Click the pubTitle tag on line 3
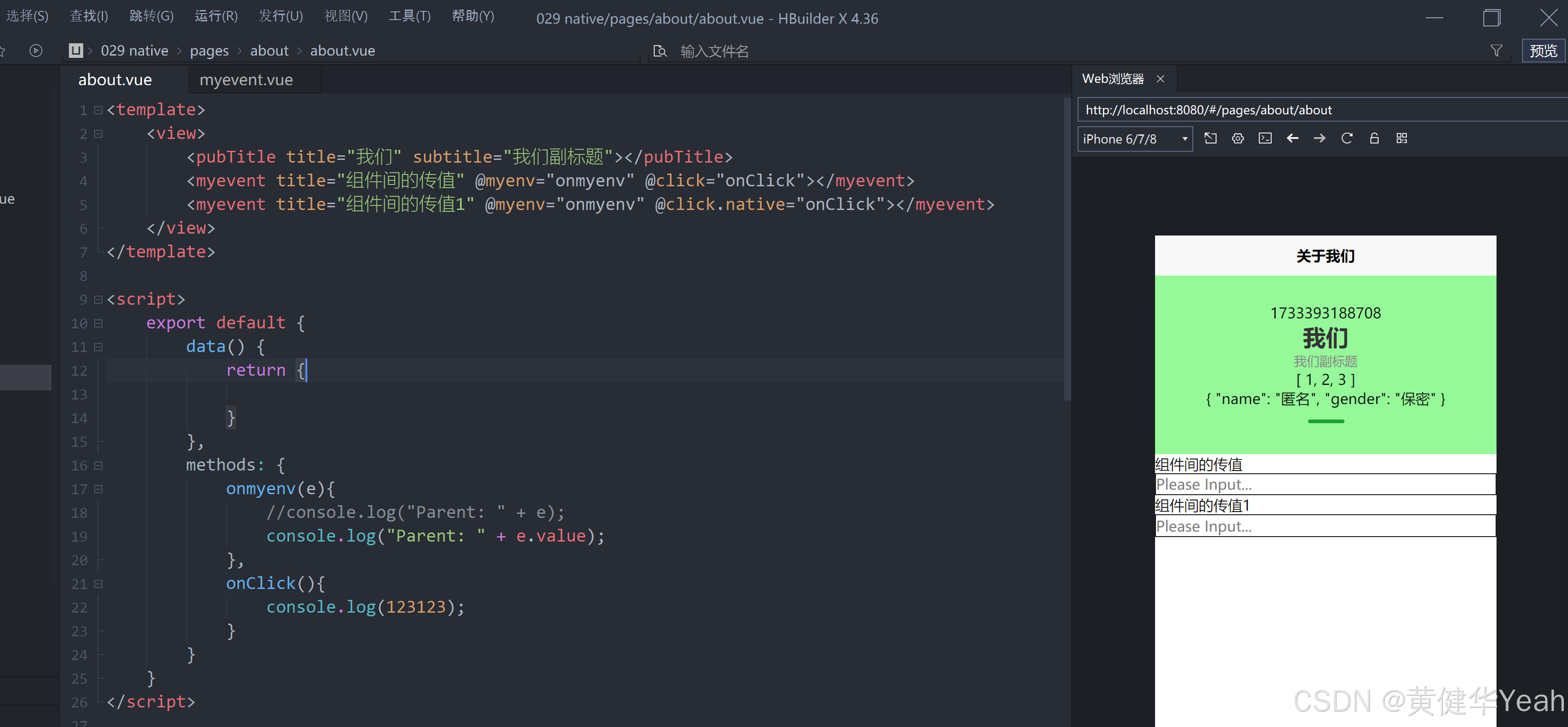The width and height of the screenshot is (1568, 727). pos(235,157)
